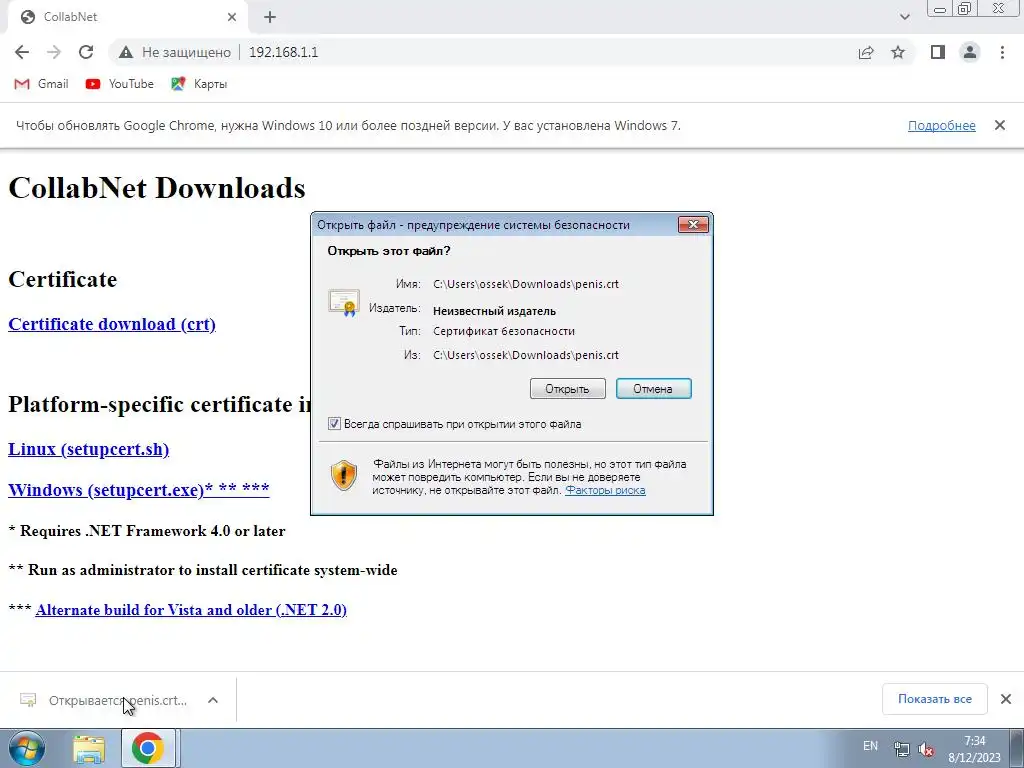Click the muted volume tray icon
The image size is (1024, 768).
pos(925,749)
